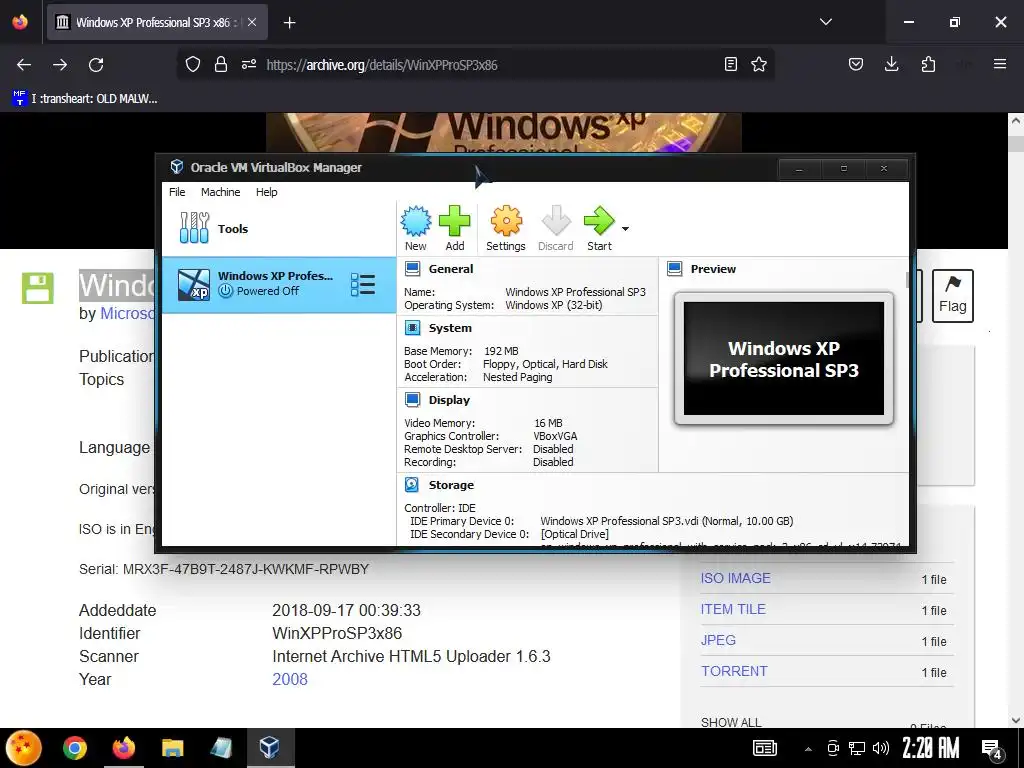Click the System section header
The width and height of the screenshot is (1024, 768).
pos(450,328)
